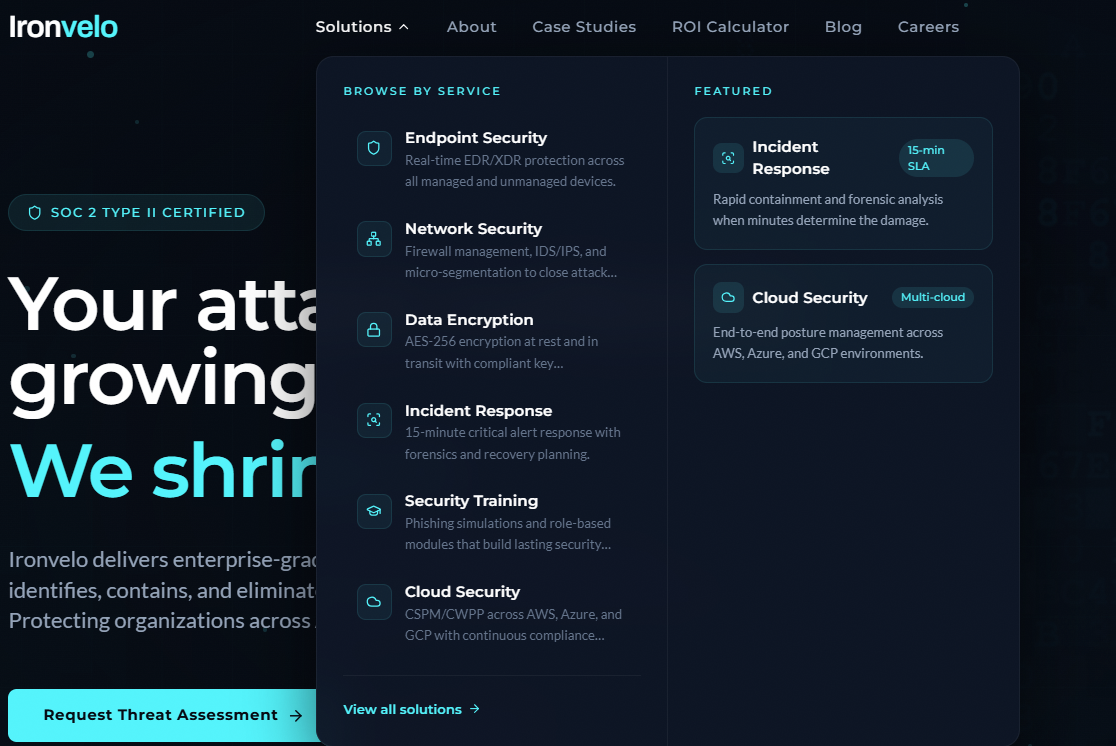Click the Data Encryption padlock icon

coord(374,330)
